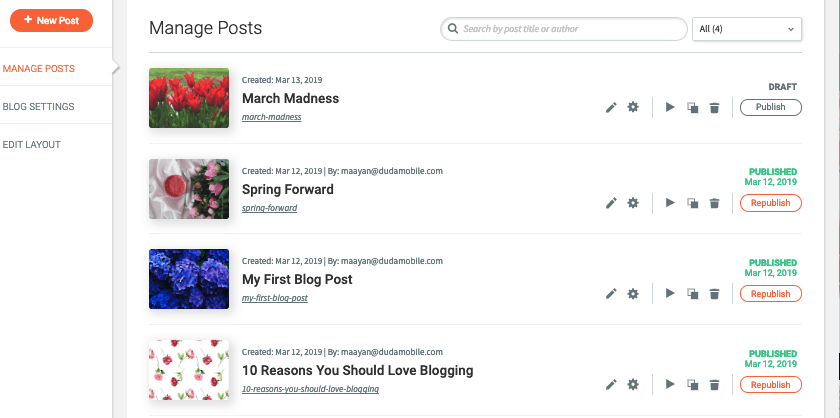Create a post with New Post button
Viewport: 840px width, 418px height.
pos(51,20)
